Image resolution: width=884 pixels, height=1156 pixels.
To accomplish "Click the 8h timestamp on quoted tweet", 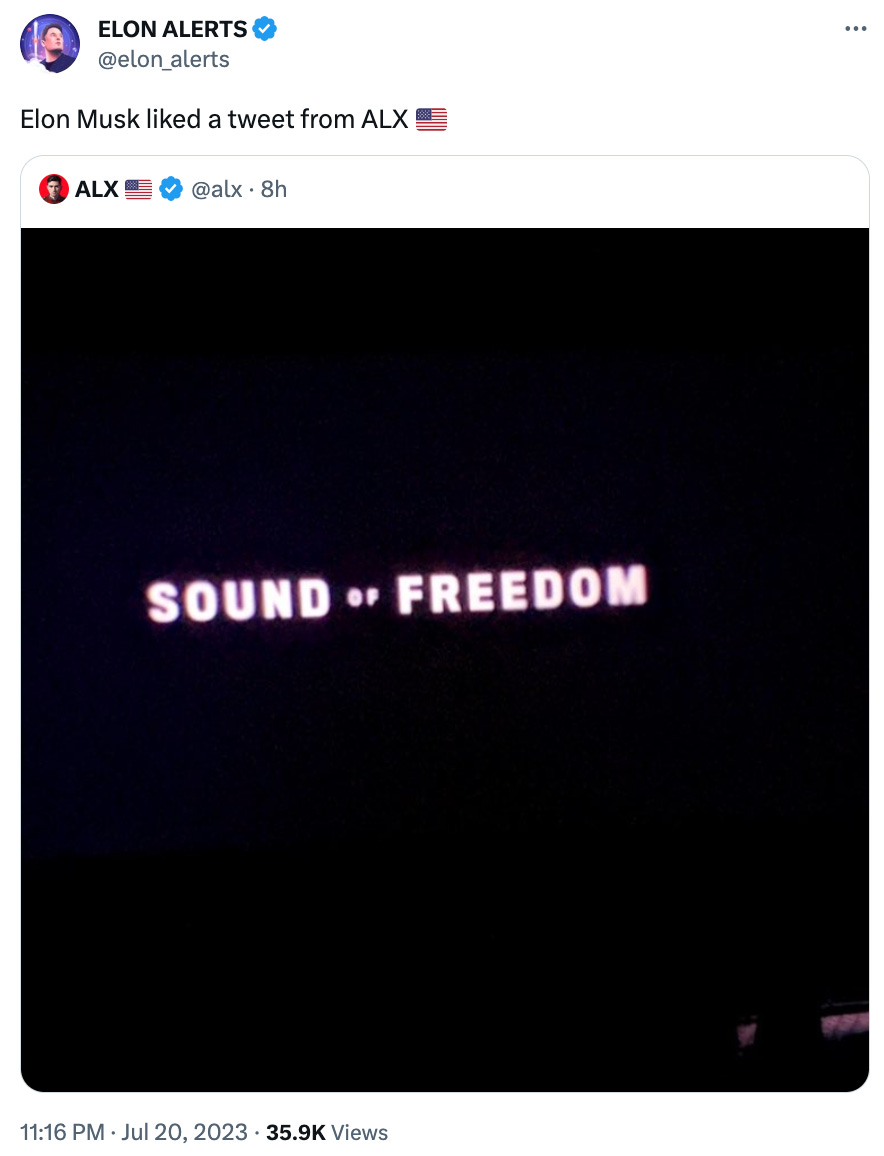I will point(274,189).
